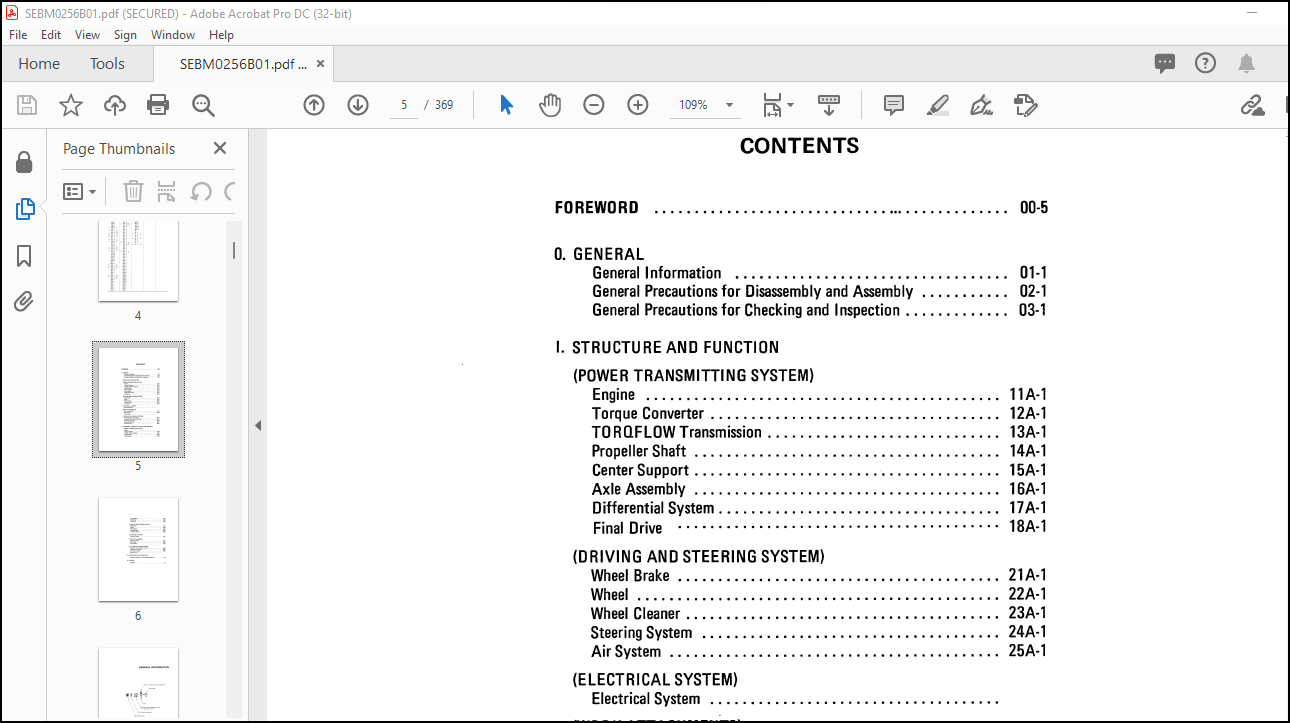
Task: Click the thumbnails panel scrollbar
Action: coord(234,250)
